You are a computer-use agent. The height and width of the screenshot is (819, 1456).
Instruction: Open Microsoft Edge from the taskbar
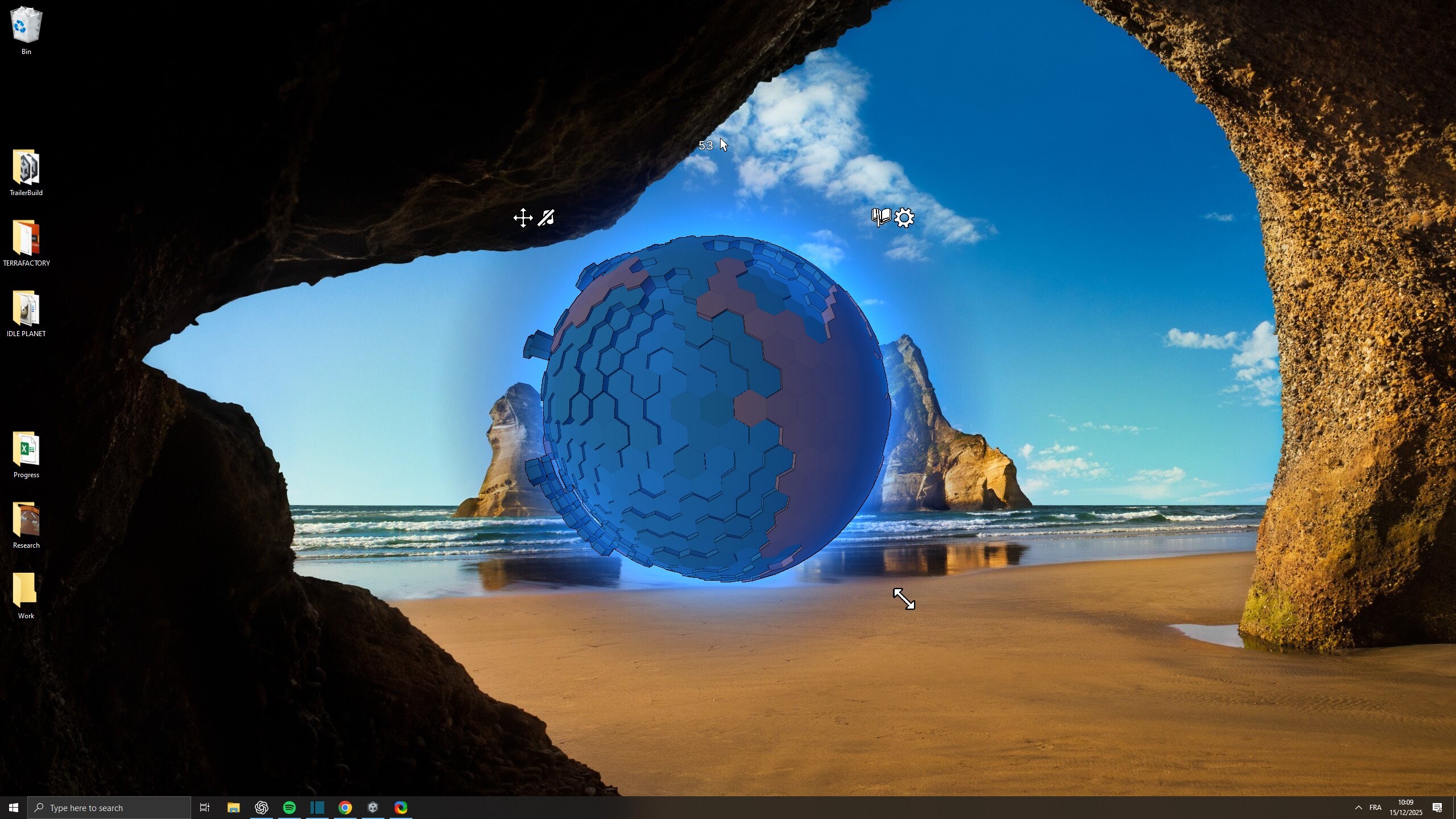[x=401, y=806]
